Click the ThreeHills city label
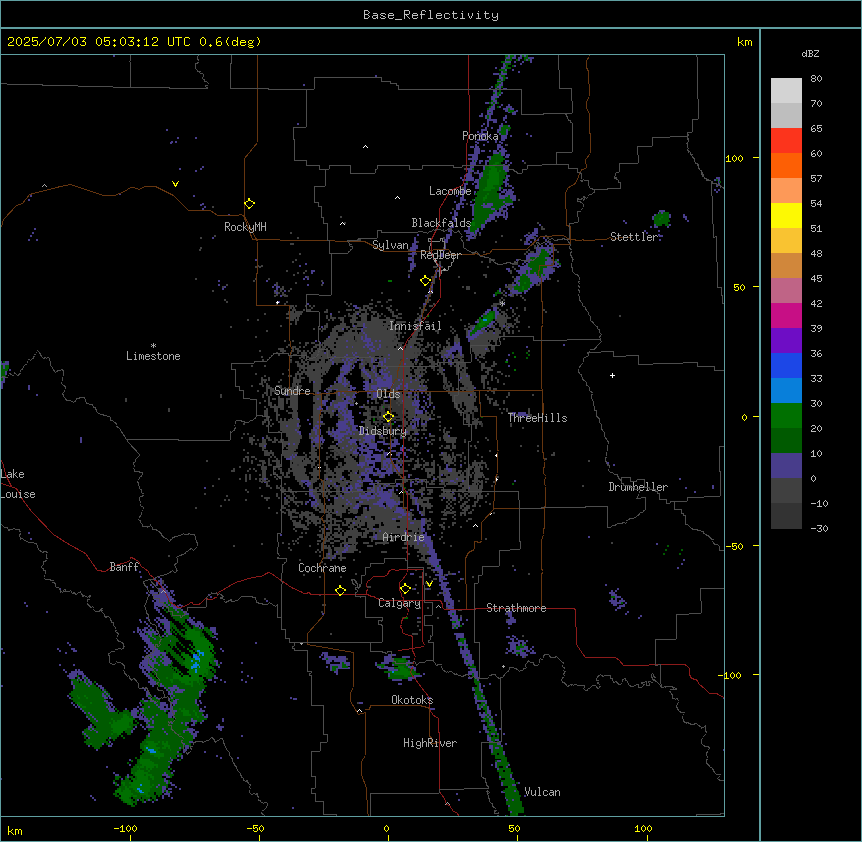The width and height of the screenshot is (862, 842). coord(538,418)
